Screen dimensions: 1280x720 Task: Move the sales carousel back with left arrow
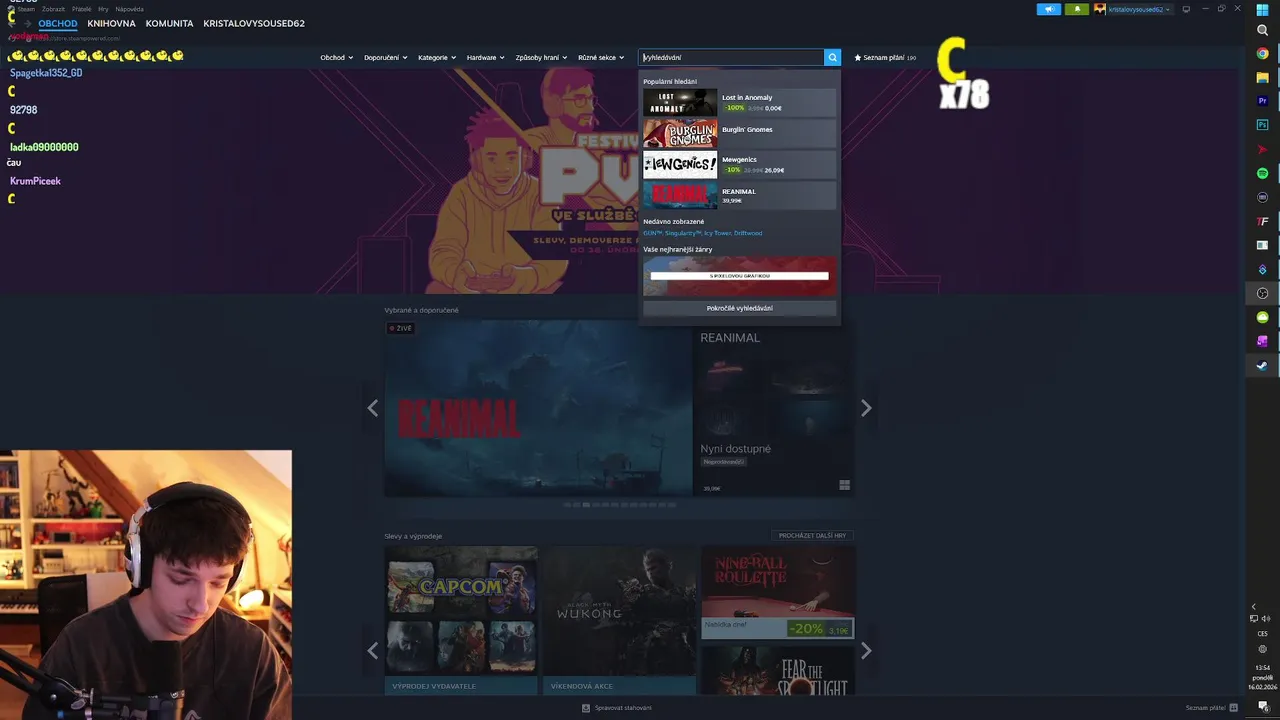click(x=373, y=651)
